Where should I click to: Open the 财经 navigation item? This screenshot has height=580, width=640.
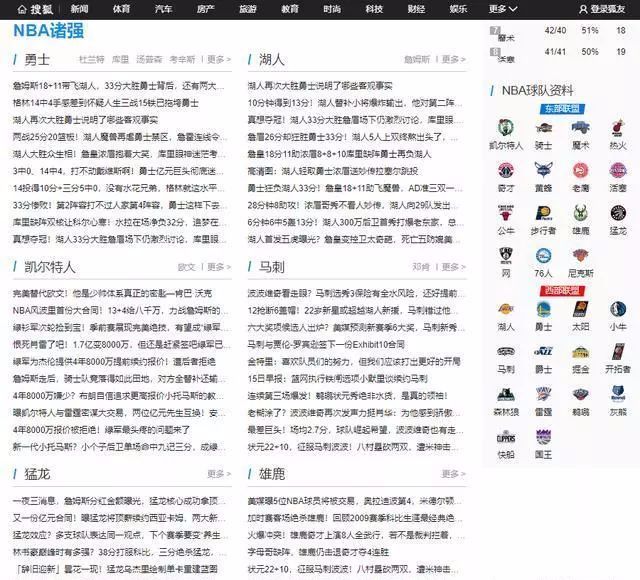point(416,9)
